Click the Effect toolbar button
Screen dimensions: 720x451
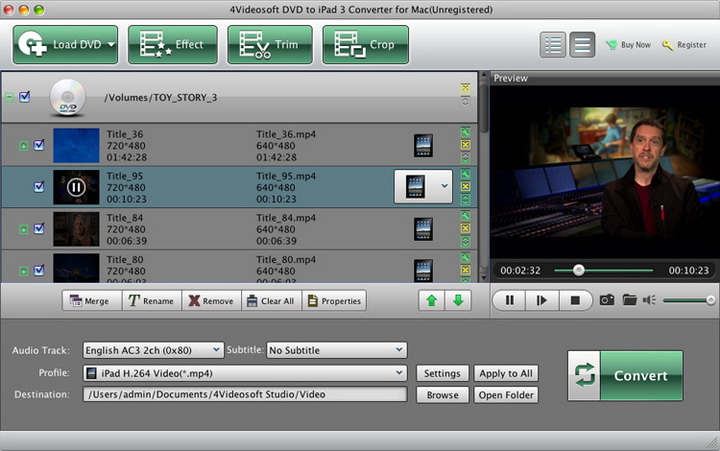click(172, 45)
